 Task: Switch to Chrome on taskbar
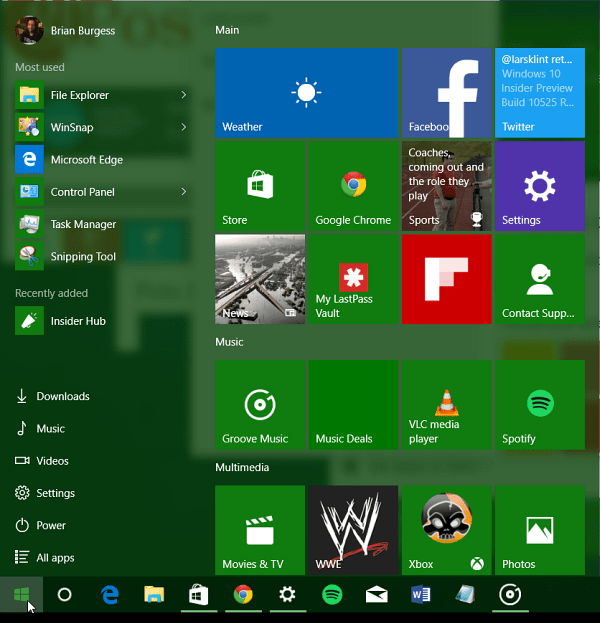click(243, 595)
